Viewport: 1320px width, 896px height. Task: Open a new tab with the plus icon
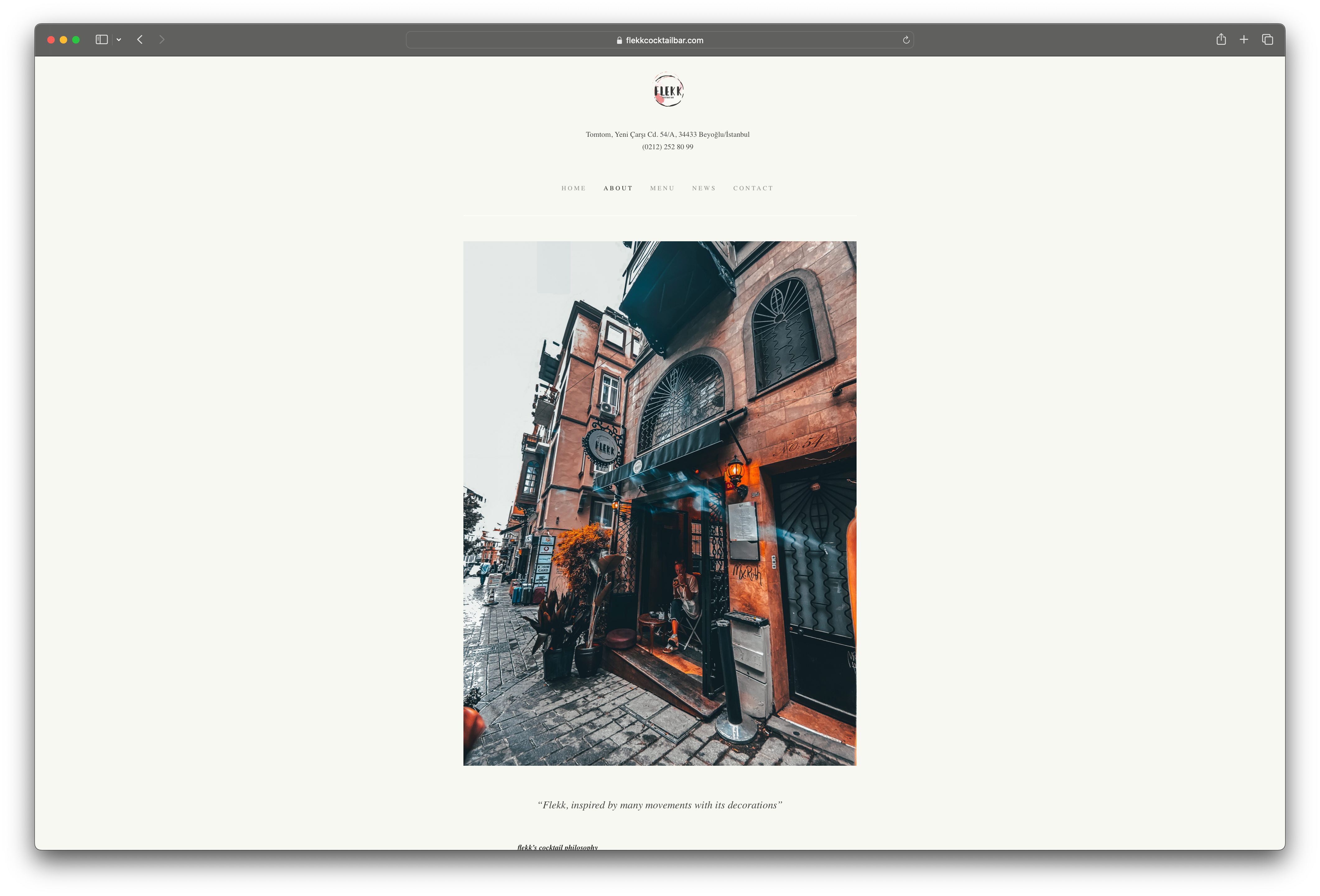1244,40
